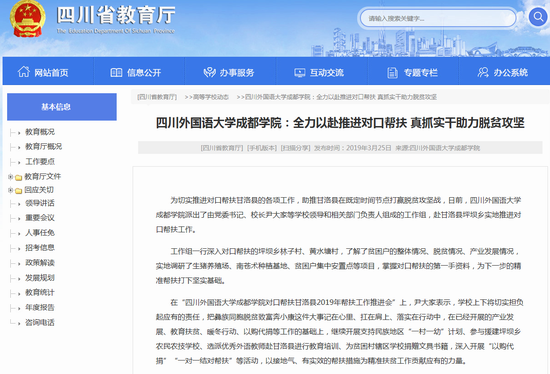
Task: Click the home icon beside 网站首页
Action: 24,72
